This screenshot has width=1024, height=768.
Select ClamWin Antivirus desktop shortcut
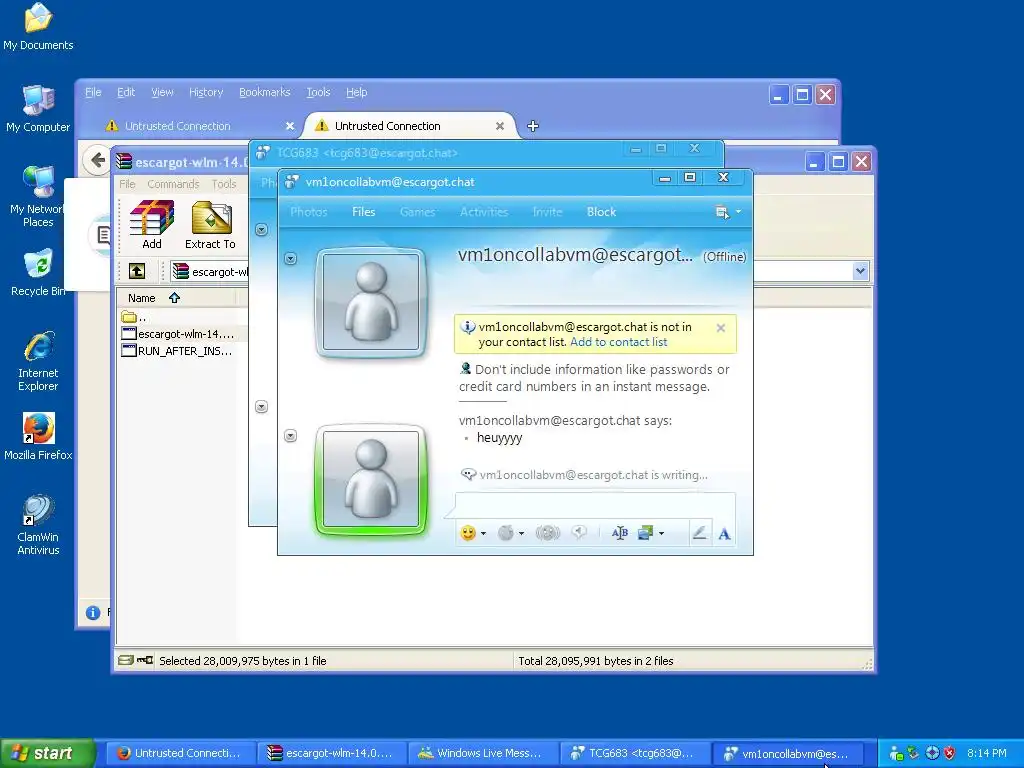coord(38,525)
